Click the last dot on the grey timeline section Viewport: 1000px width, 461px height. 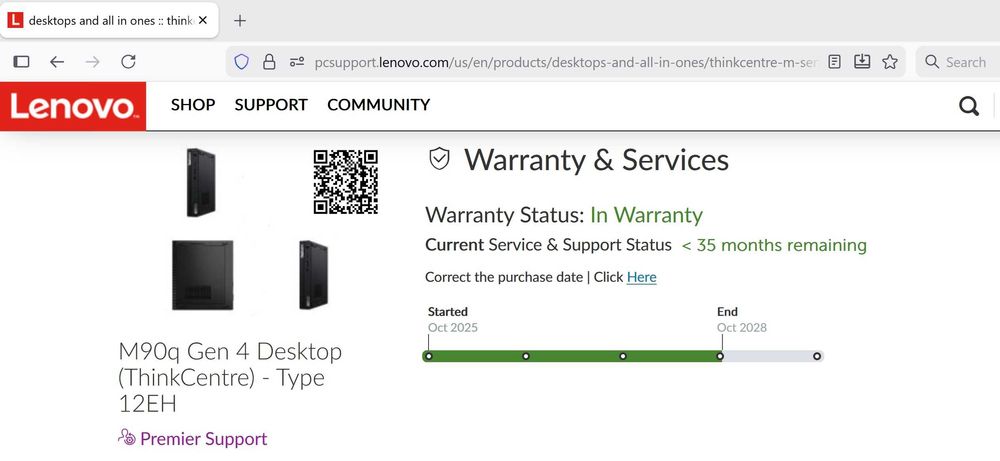(x=817, y=356)
